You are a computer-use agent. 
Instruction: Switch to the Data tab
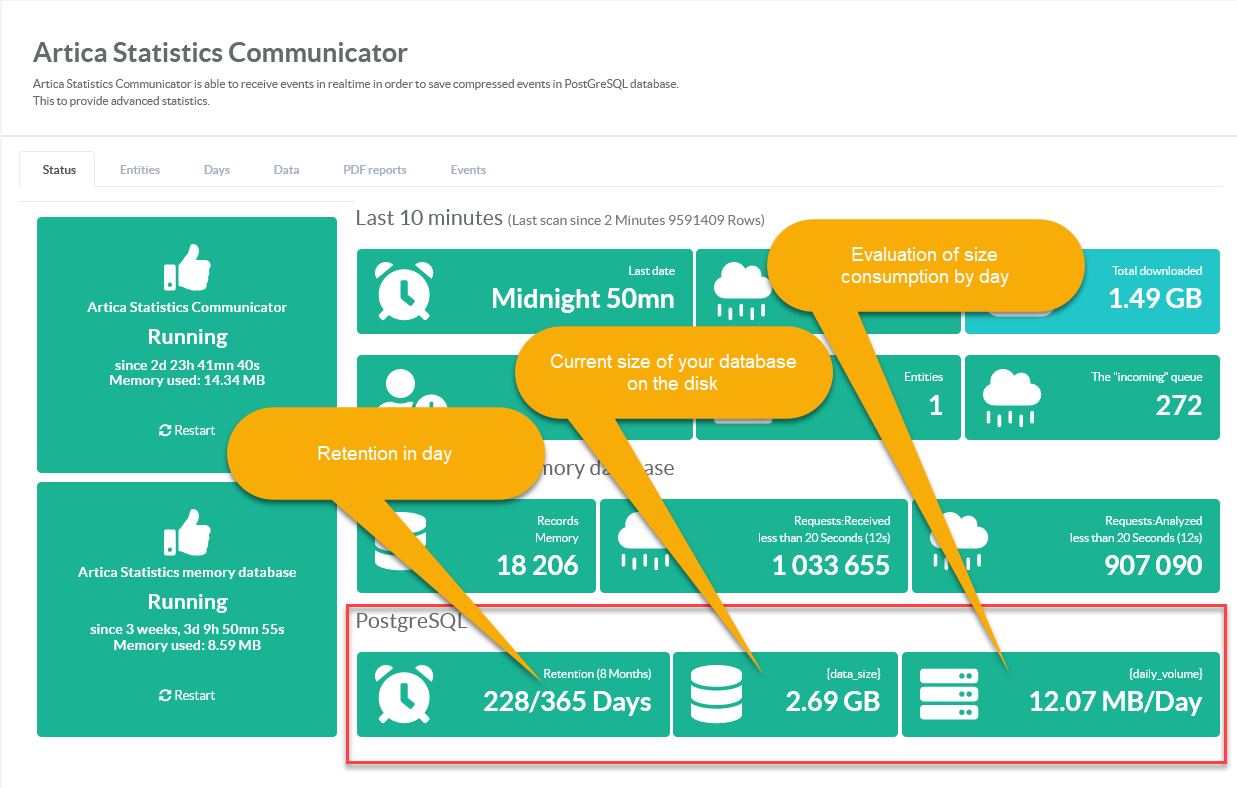click(286, 170)
